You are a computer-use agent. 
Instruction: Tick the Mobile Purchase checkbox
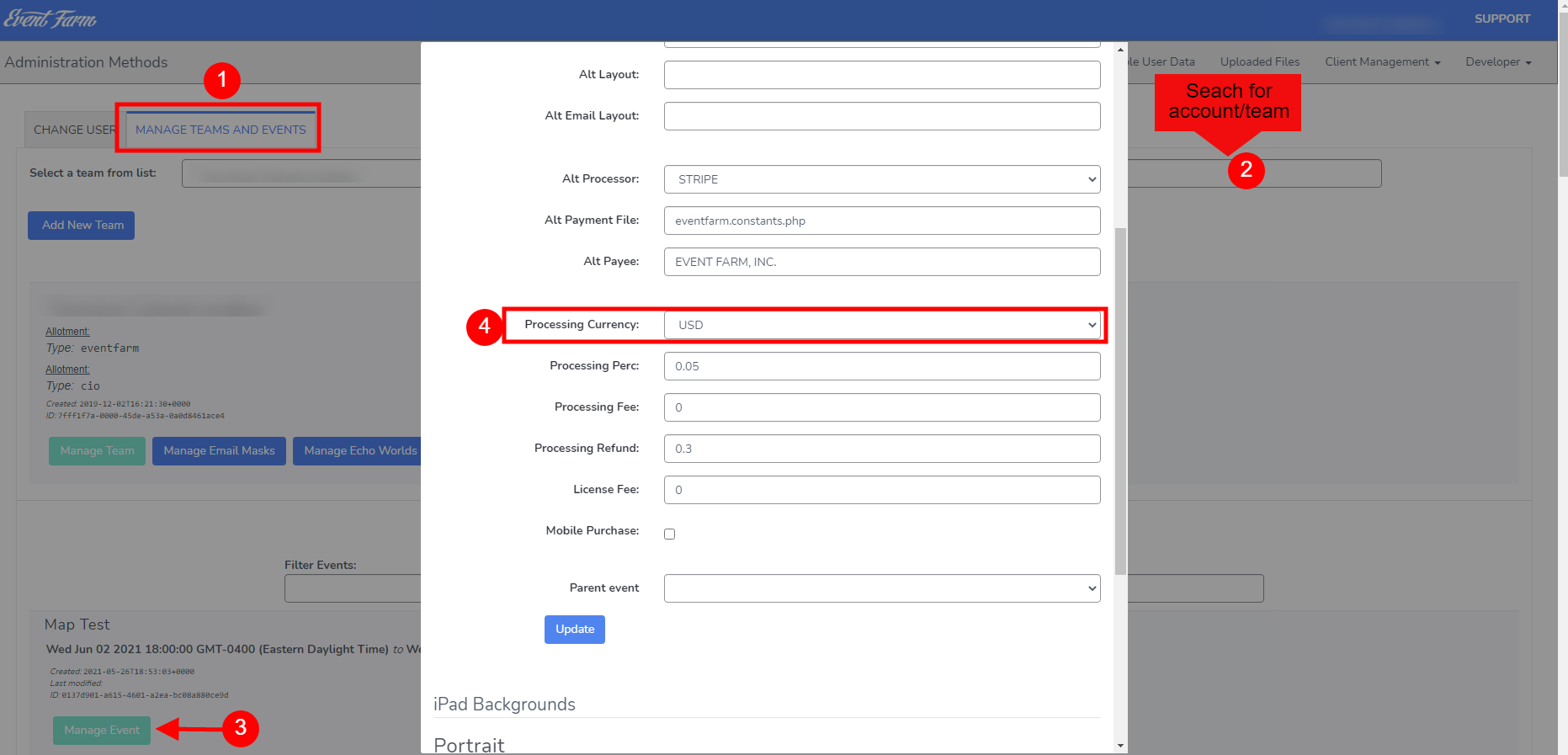click(669, 534)
